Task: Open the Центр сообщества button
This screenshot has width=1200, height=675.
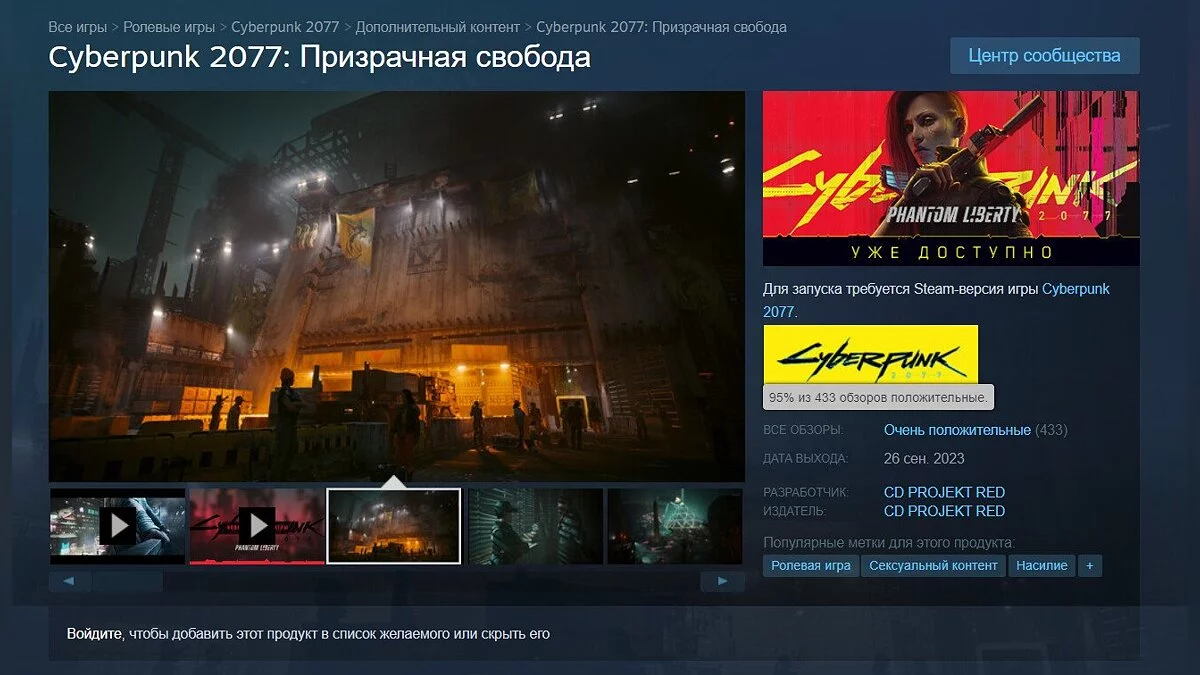Action: point(1045,56)
